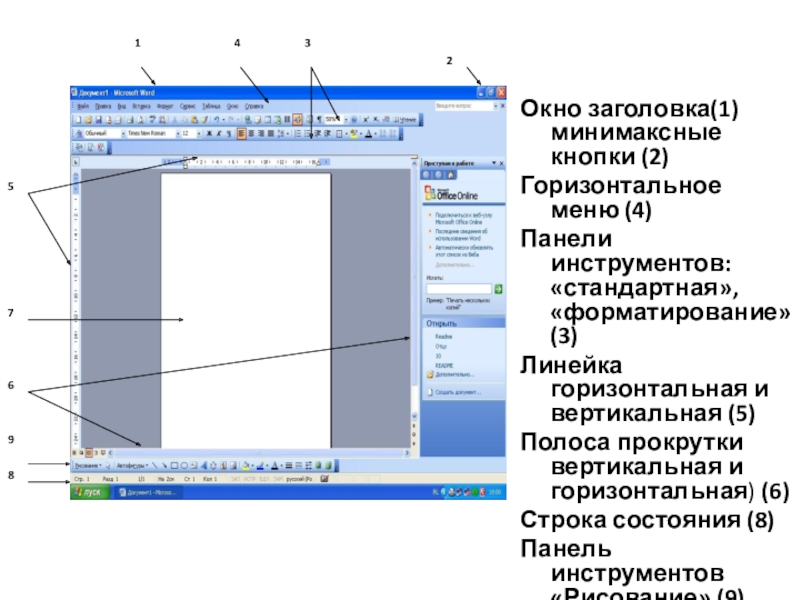Click the green search arrow button
800x600 pixels.
coord(498,289)
